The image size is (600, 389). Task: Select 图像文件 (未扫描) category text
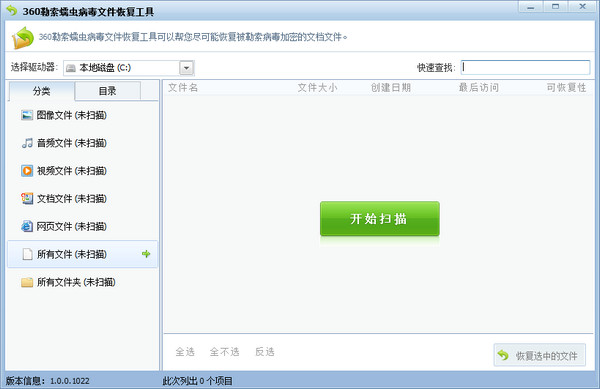[72, 115]
